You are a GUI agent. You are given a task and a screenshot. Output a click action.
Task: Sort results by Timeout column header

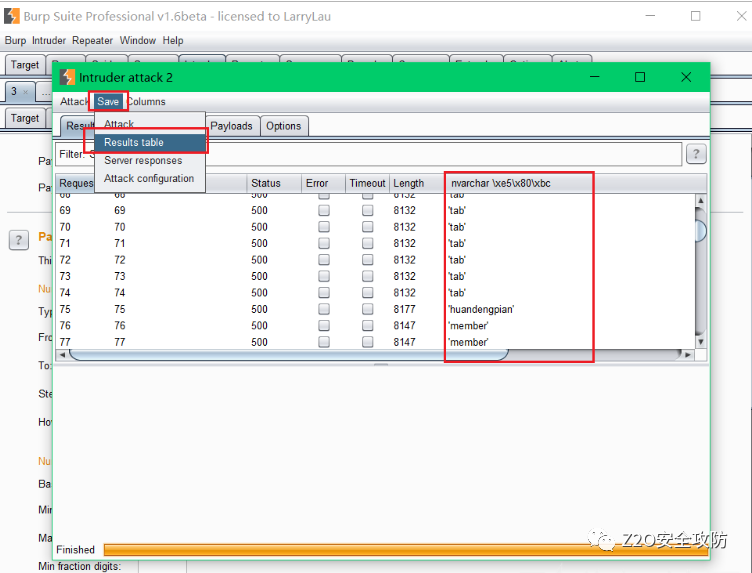(367, 183)
